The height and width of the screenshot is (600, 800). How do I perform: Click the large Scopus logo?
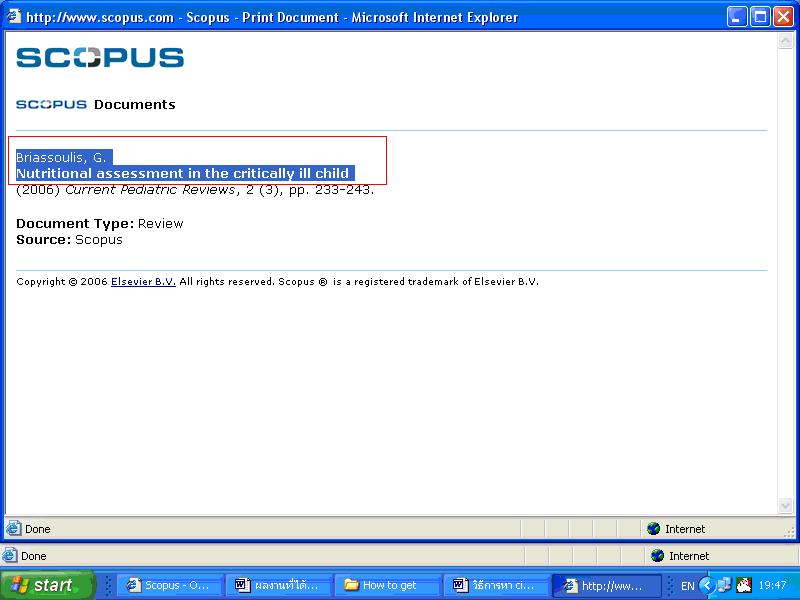pyautogui.click(x=100, y=57)
